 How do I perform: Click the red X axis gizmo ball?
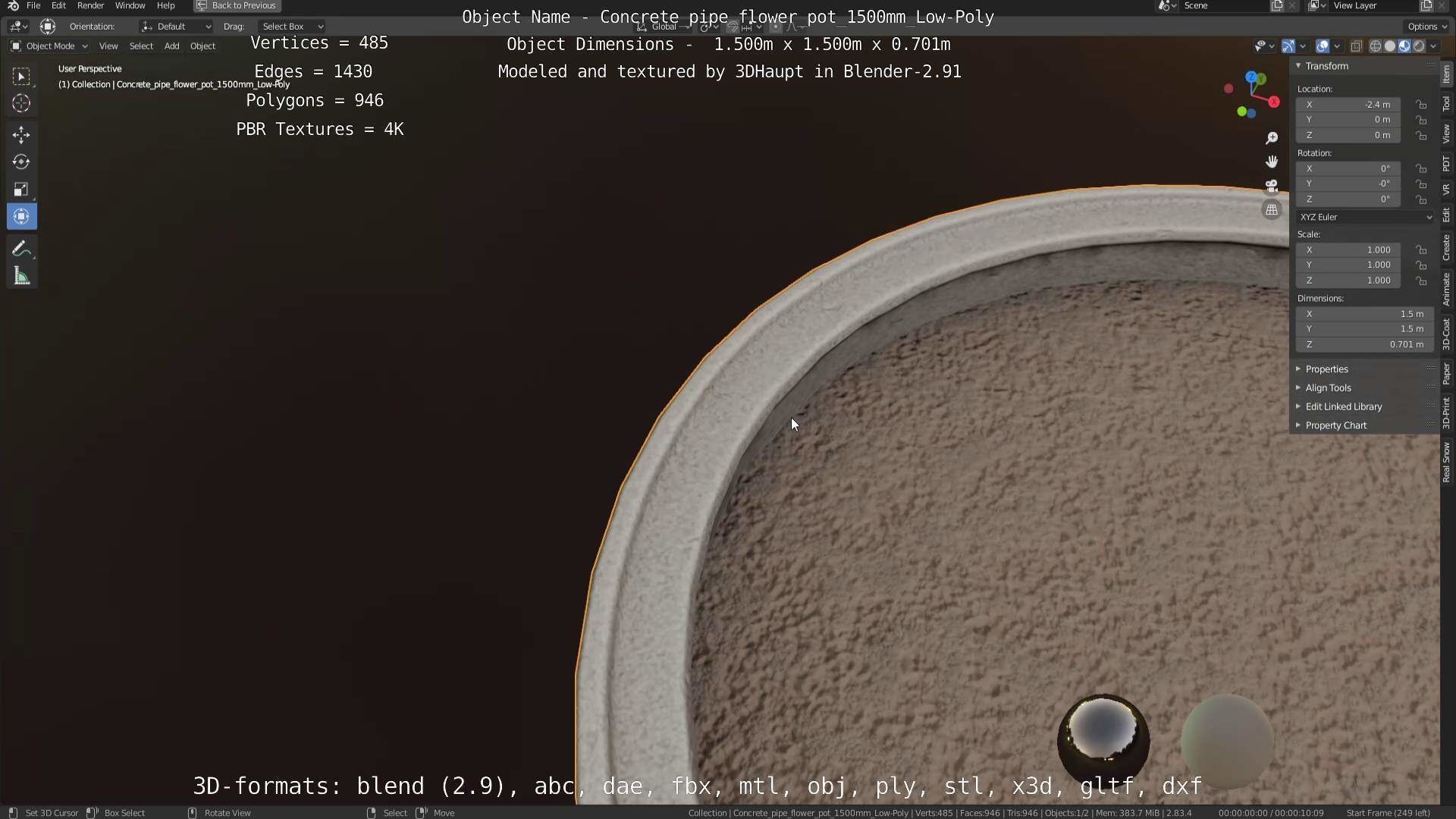pos(1274,102)
